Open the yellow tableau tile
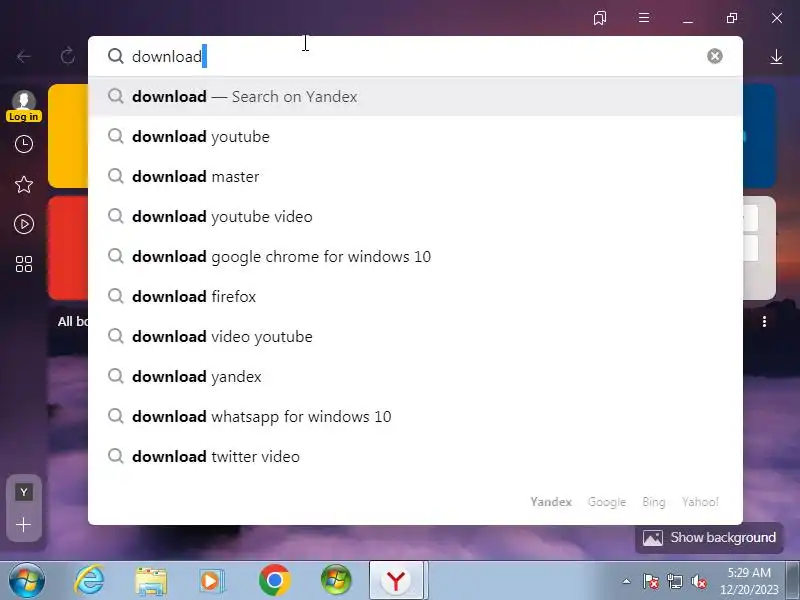Screen dimensions: 800x600 coord(68,136)
